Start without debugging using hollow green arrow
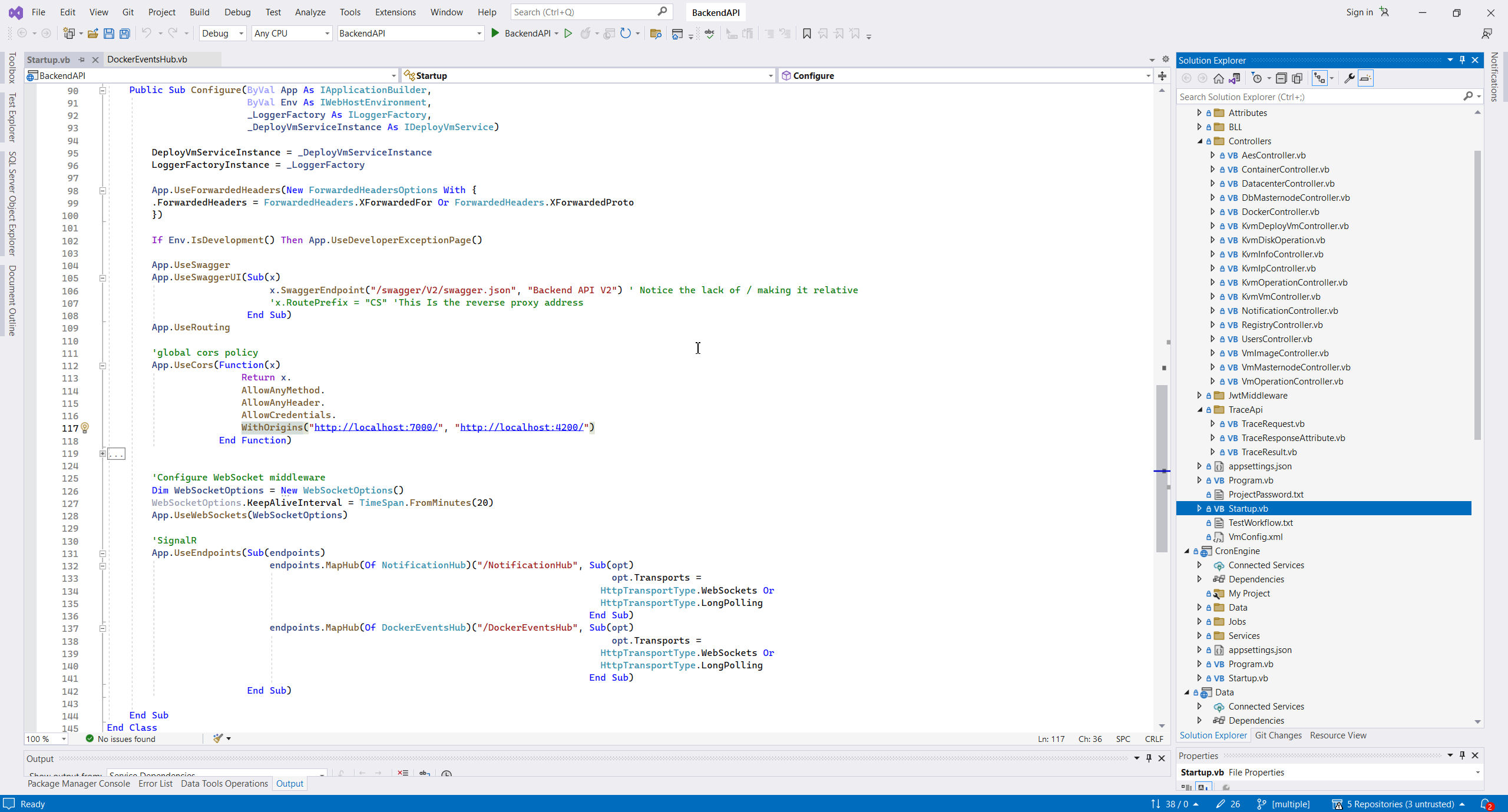The image size is (1508, 812). [568, 34]
